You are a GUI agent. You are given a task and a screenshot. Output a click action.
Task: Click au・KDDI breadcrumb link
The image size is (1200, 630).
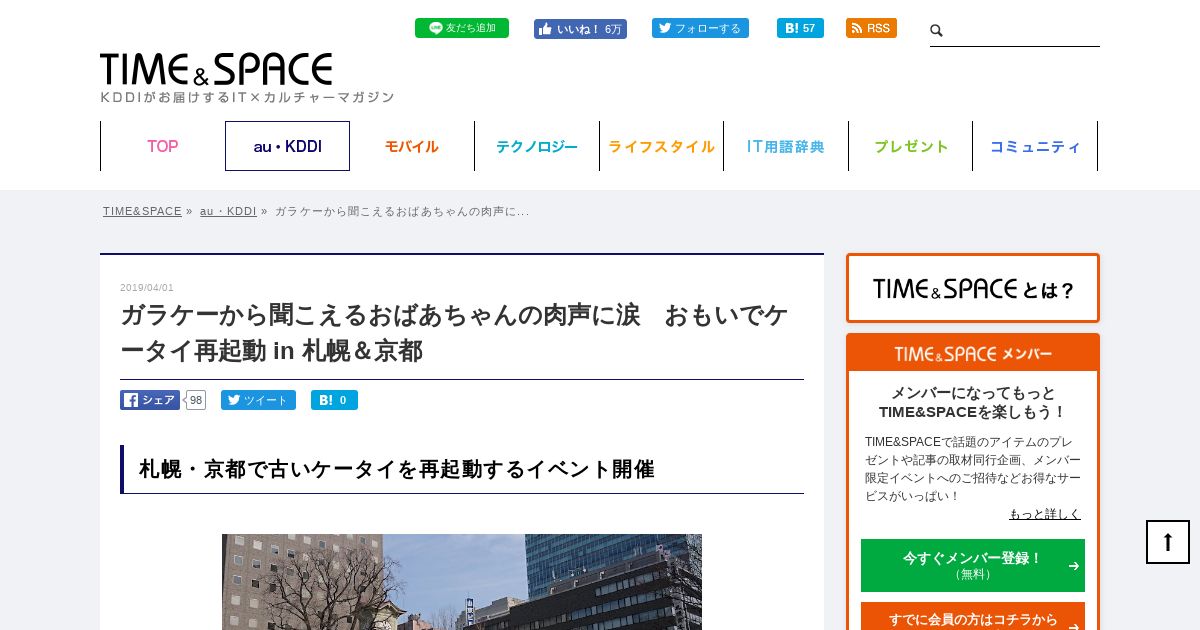tap(228, 211)
